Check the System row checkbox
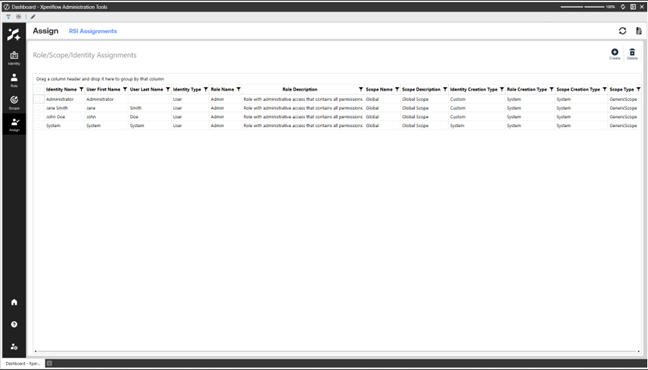This screenshot has width=648, height=370. click(38, 125)
